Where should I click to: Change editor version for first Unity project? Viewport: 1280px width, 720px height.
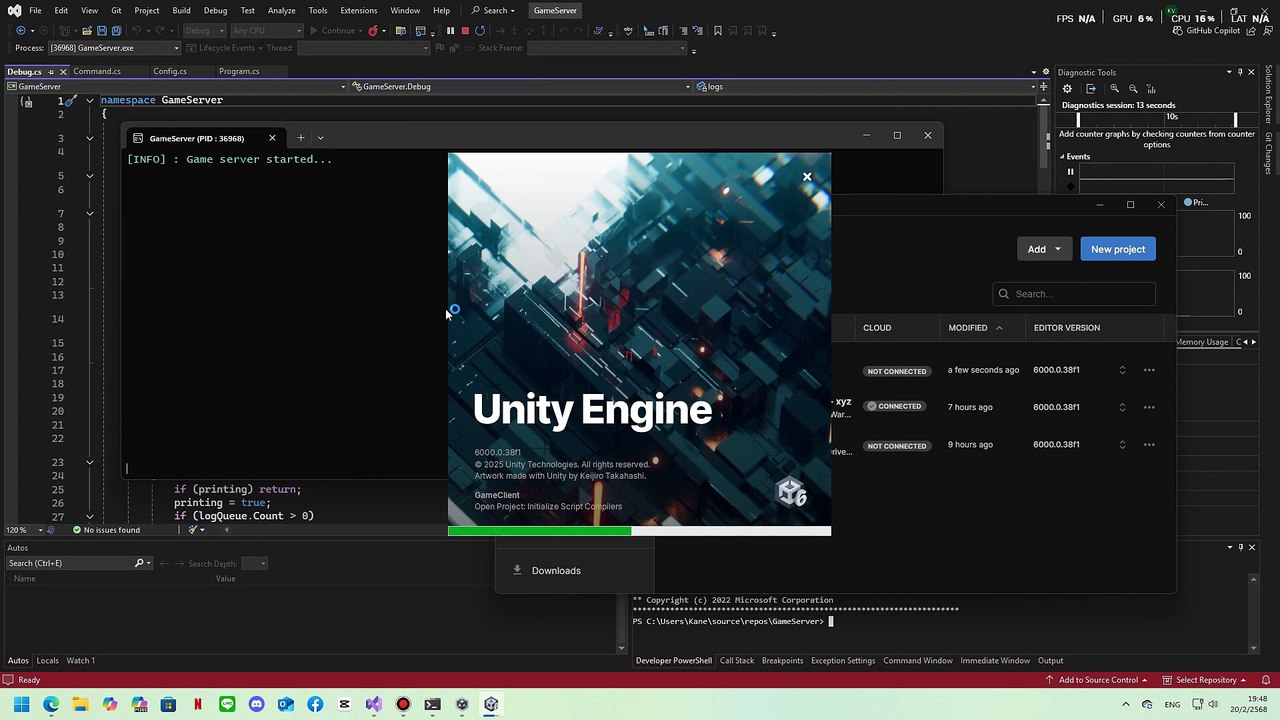[1122, 370]
